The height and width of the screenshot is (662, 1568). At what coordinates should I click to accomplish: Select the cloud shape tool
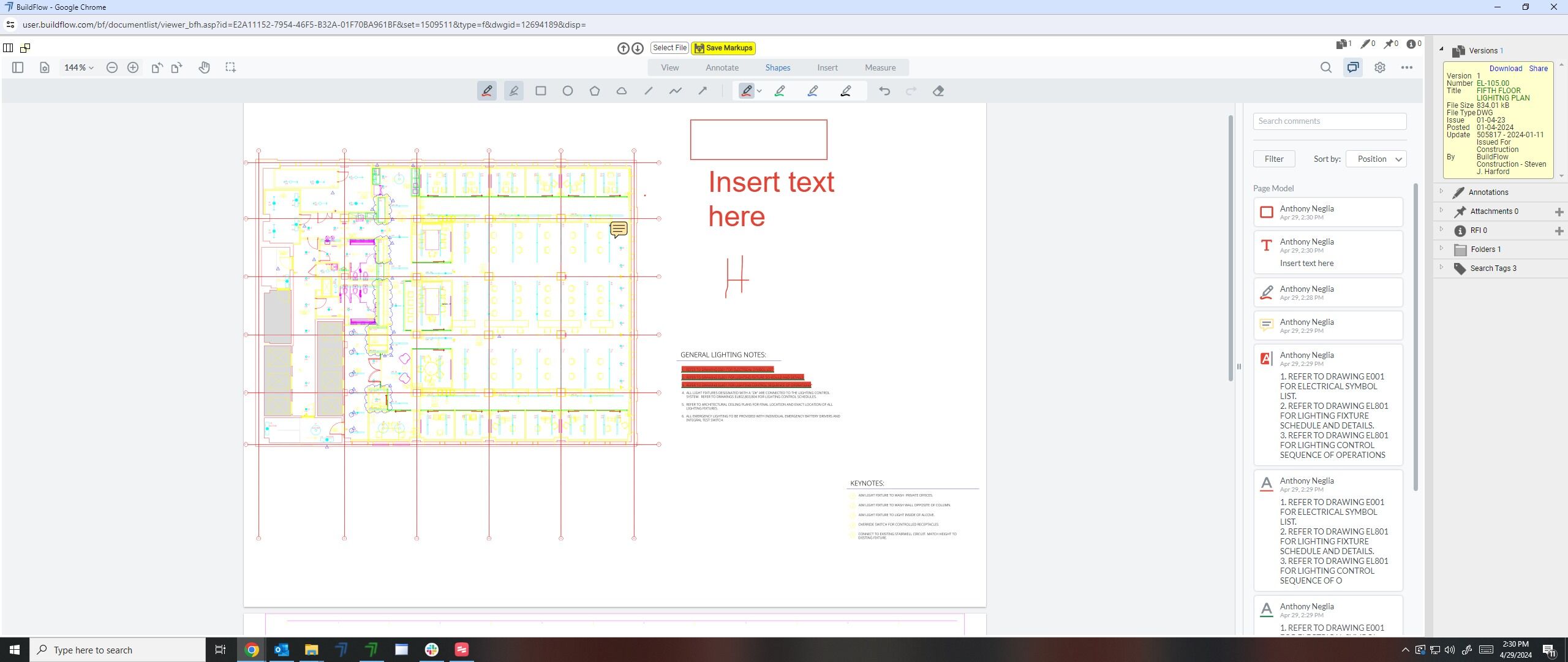(x=621, y=91)
